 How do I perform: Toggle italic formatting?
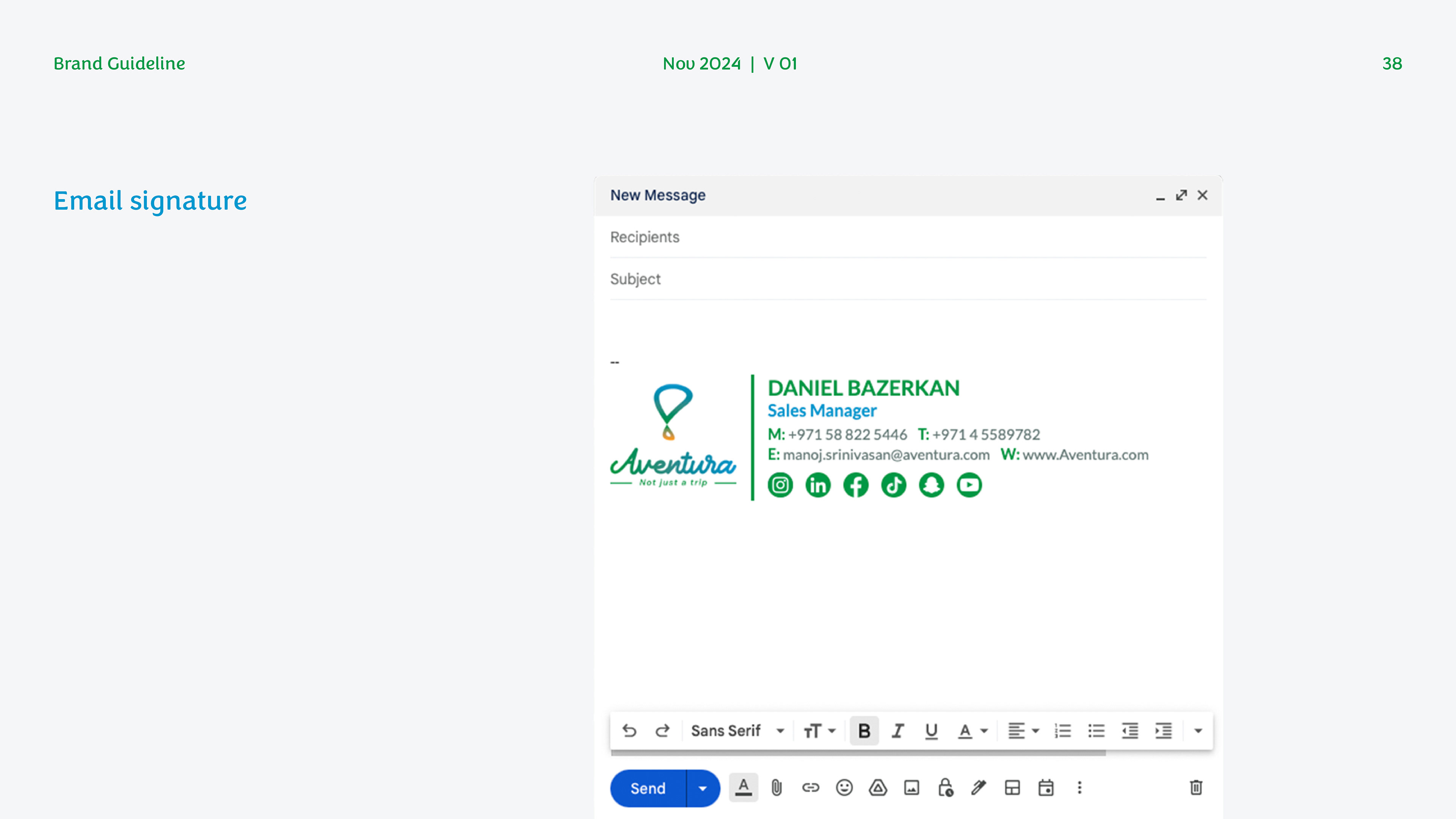point(897,731)
